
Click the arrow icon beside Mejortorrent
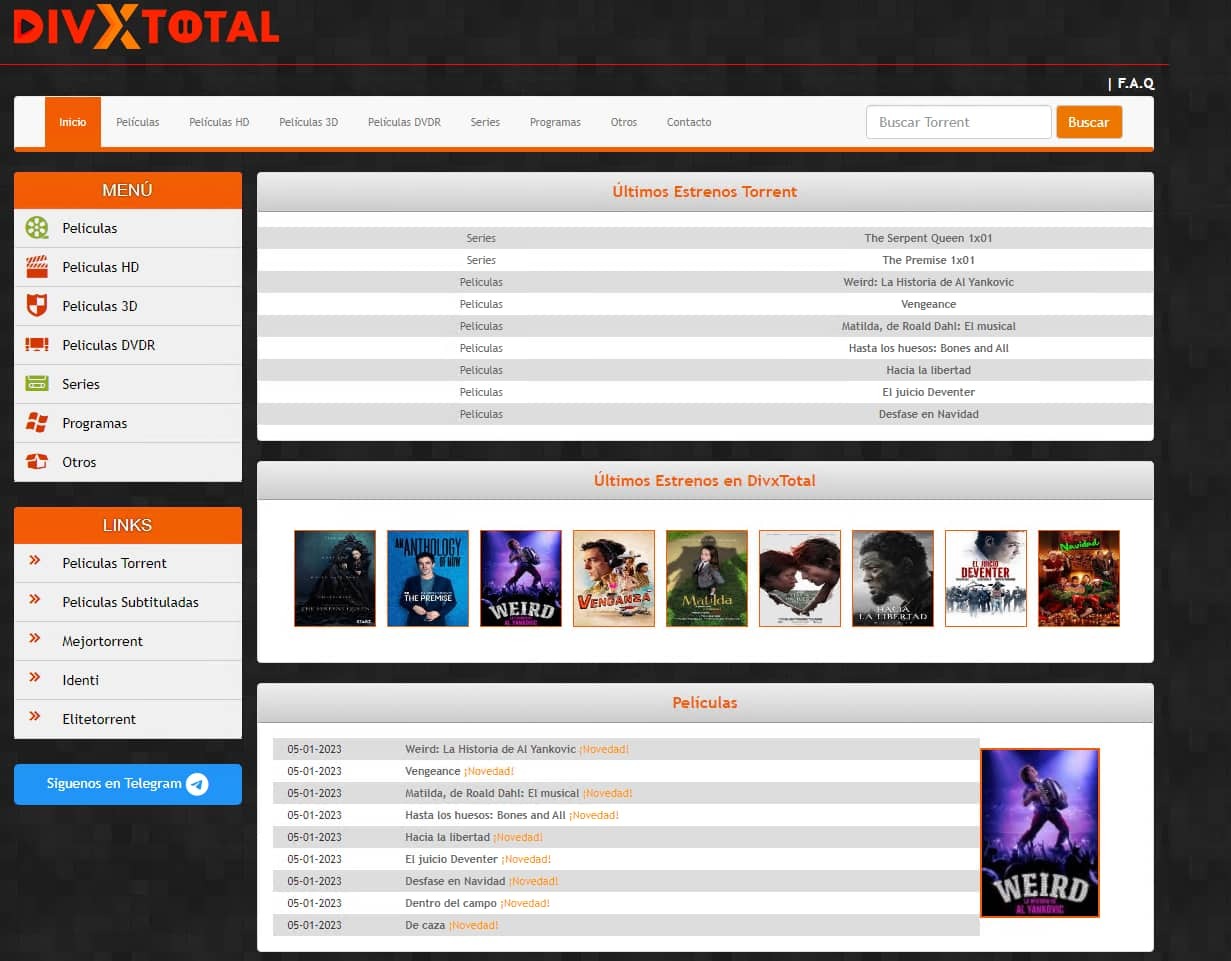[35, 639]
